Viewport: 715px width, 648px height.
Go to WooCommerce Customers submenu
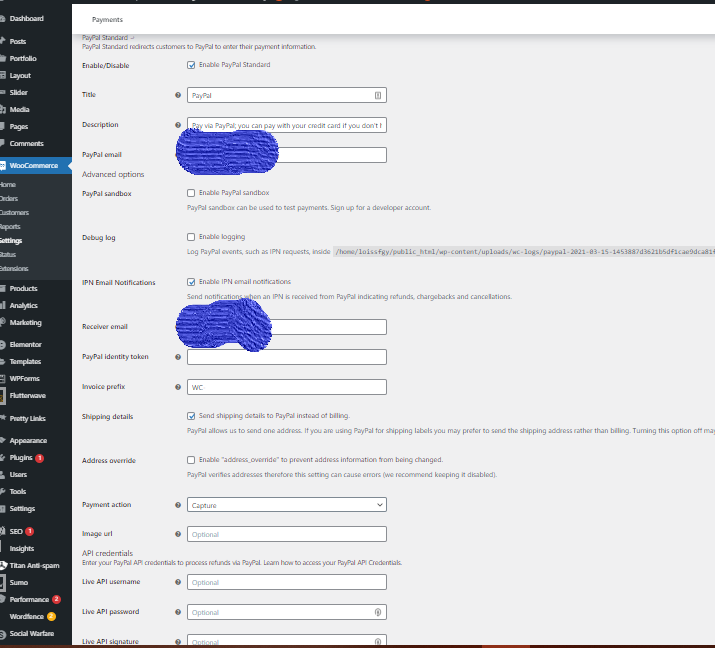pyautogui.click(x=14, y=213)
